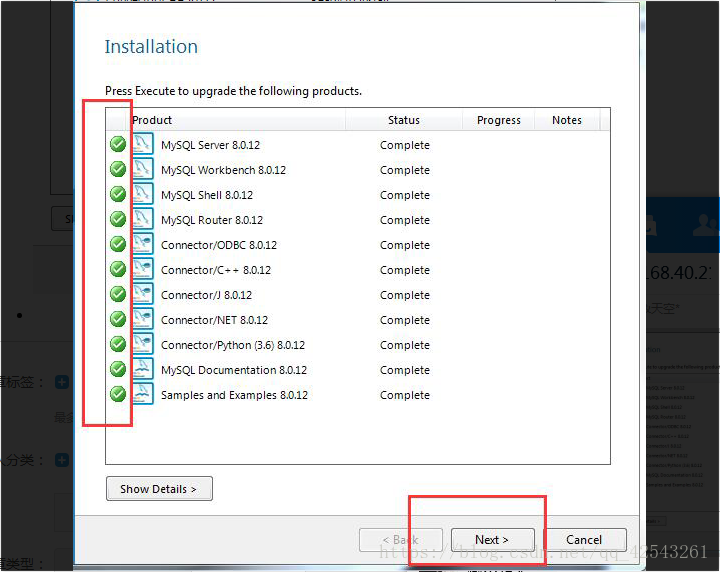
Task: Select the MySQL Shell 8.0.12 row text
Action: click(x=207, y=195)
